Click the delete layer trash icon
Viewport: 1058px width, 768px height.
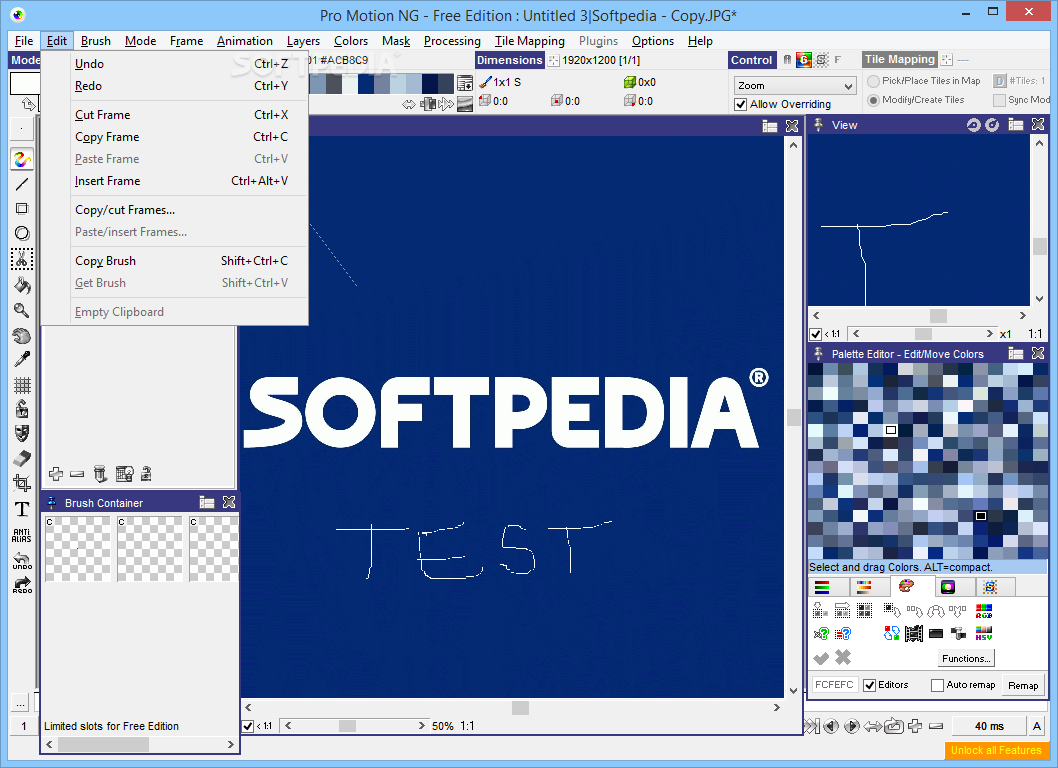[x=100, y=474]
